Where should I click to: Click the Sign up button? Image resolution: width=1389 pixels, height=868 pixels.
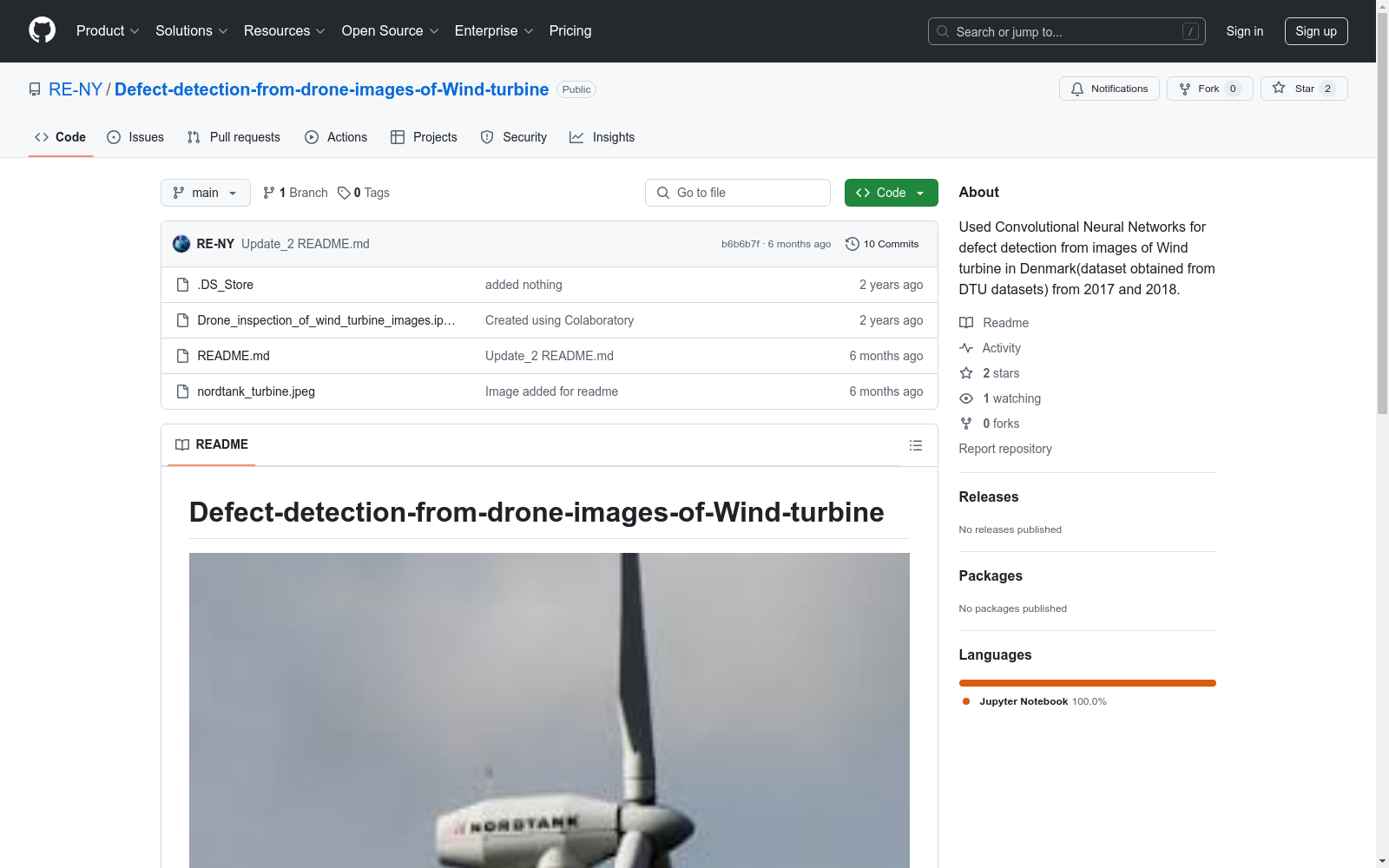[1316, 31]
